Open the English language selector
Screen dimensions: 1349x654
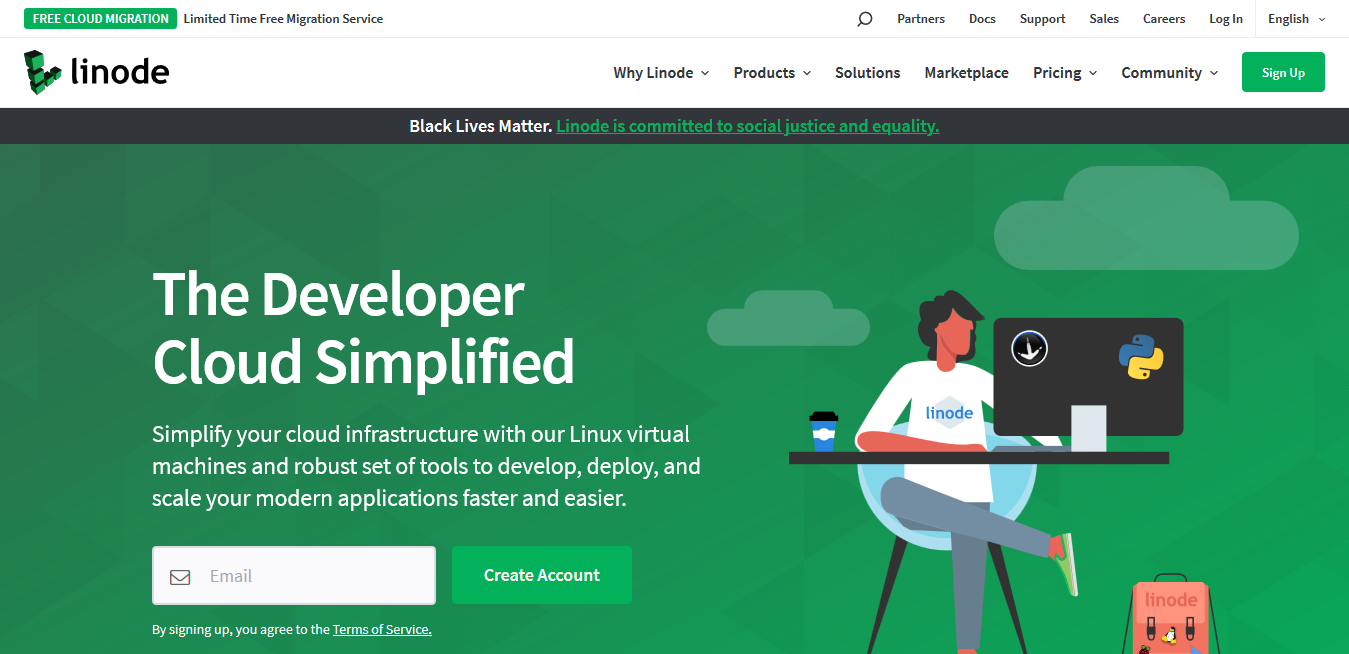coord(1297,19)
